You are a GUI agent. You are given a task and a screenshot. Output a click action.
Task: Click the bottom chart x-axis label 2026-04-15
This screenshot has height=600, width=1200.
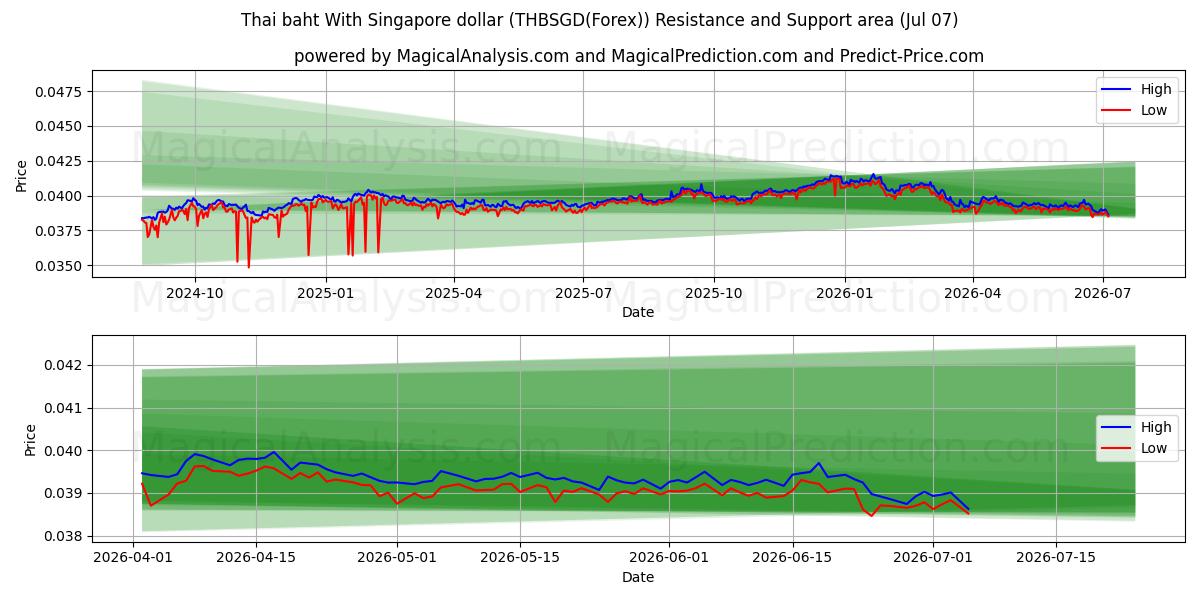(x=257, y=559)
